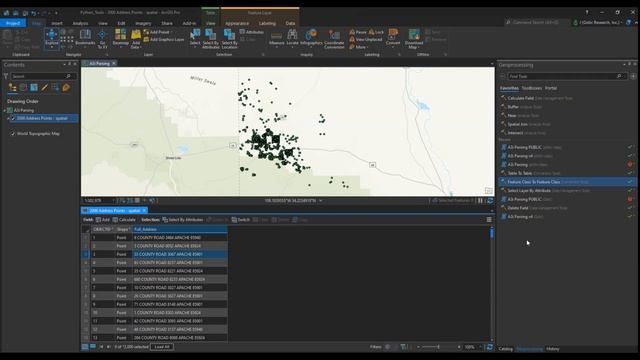Viewport: 640px width, 360px height.
Task: Click Select By Attributes in table toolbar
Action: (182, 220)
